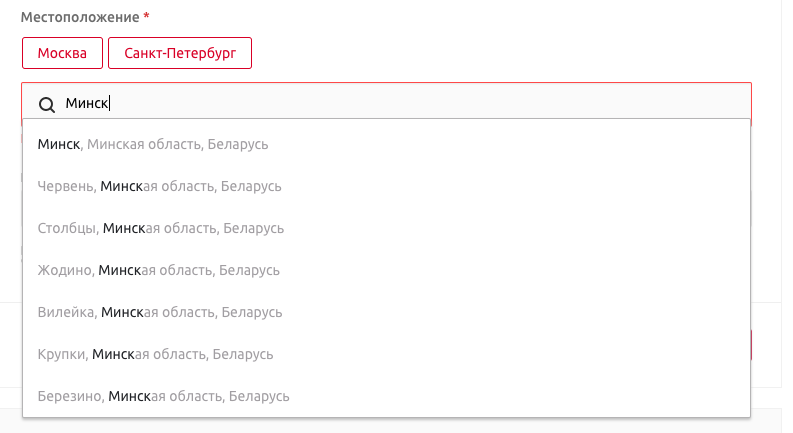This screenshot has height=433, width=793.
Task: Choose the Санкт-Петербург quick location button
Action: tap(180, 53)
